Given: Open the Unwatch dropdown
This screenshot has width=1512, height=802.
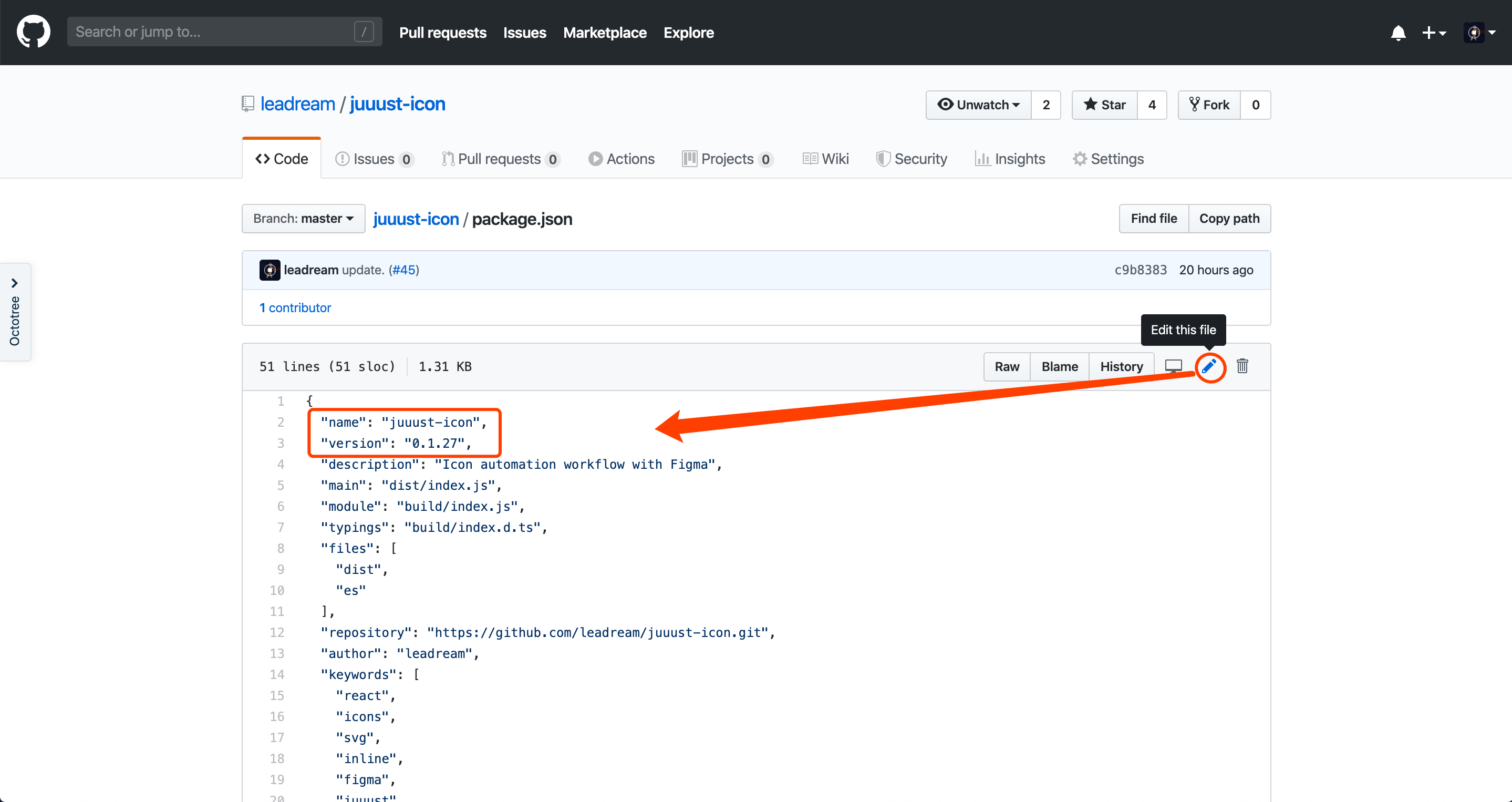Looking at the screenshot, I should 978,105.
